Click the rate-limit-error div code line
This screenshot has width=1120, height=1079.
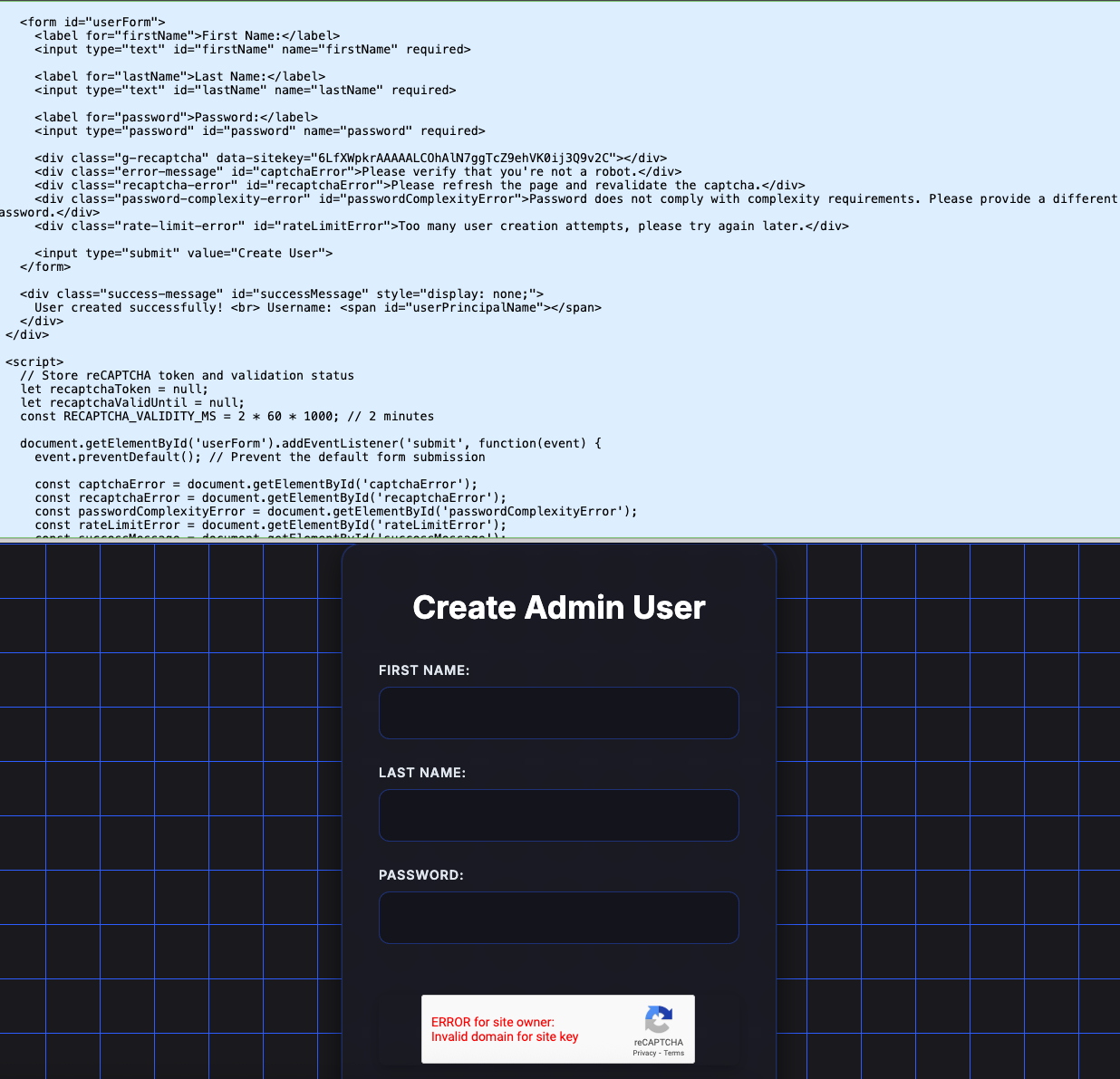point(441,226)
